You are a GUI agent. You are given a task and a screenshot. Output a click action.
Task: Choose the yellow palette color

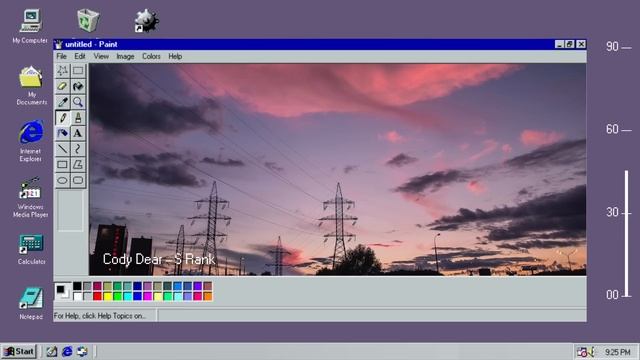(107, 296)
